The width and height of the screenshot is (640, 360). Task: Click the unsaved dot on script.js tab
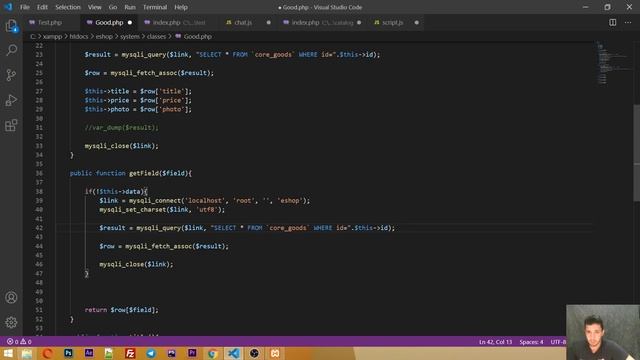tap(416, 22)
